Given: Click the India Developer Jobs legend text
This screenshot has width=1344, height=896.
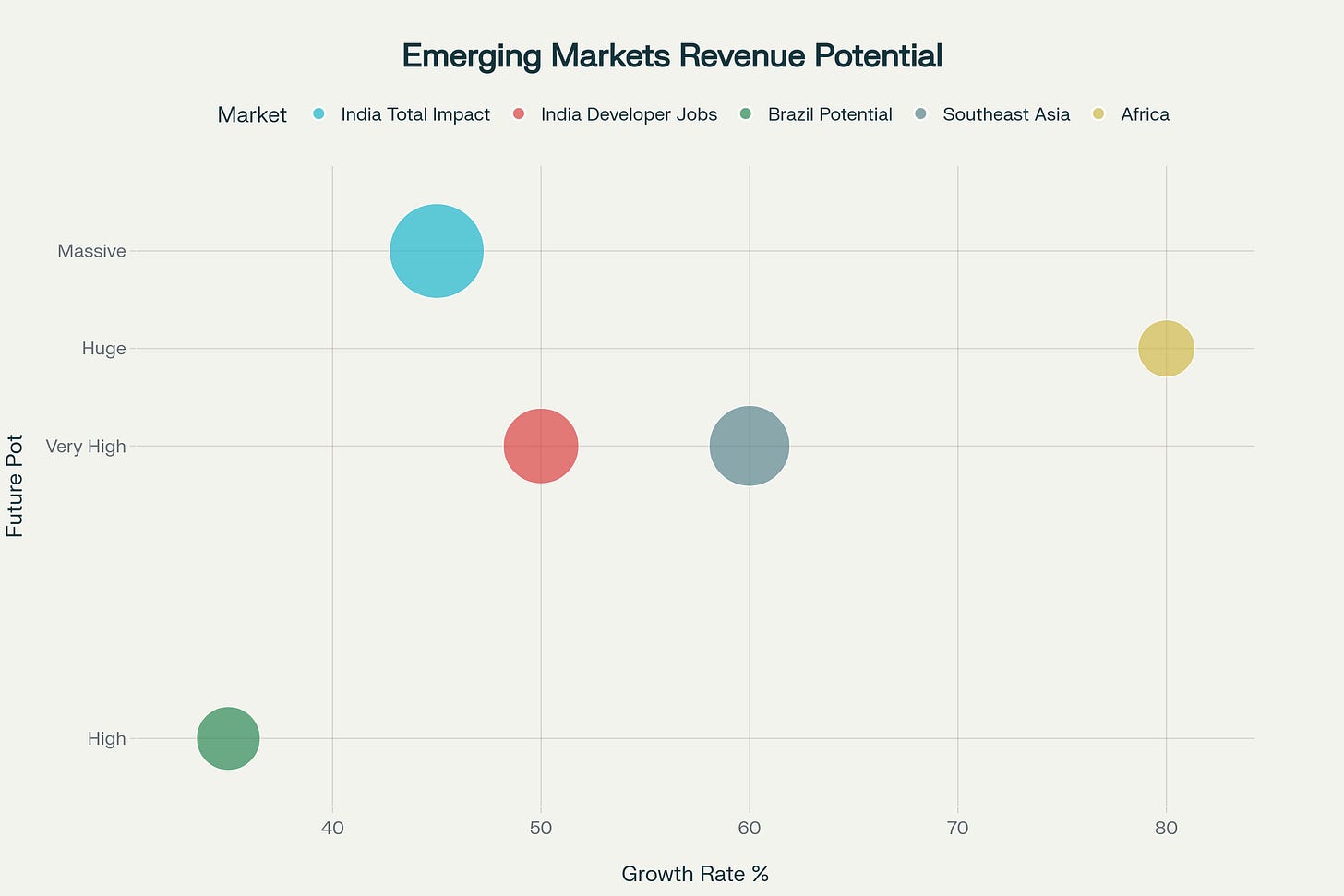Looking at the screenshot, I should click(629, 114).
